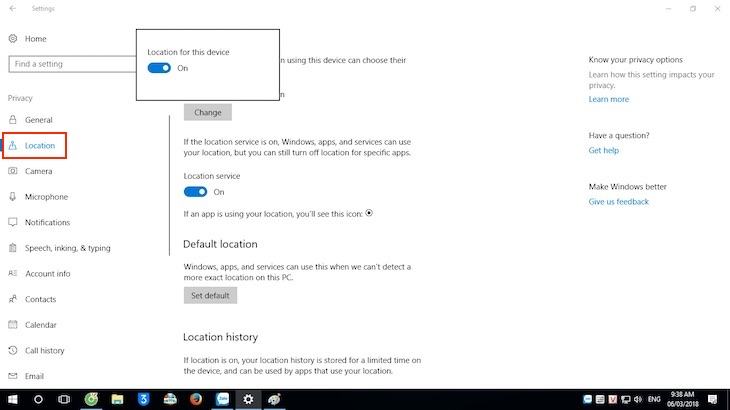Viewport: 730px width, 410px height.
Task: Open Home in Settings sidebar
Action: click(x=35, y=39)
